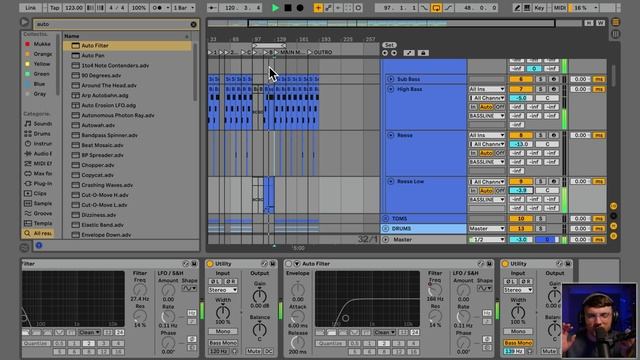Open the Grooves browser category
Image resolution: width=640 pixels, height=360 pixels.
38,213
